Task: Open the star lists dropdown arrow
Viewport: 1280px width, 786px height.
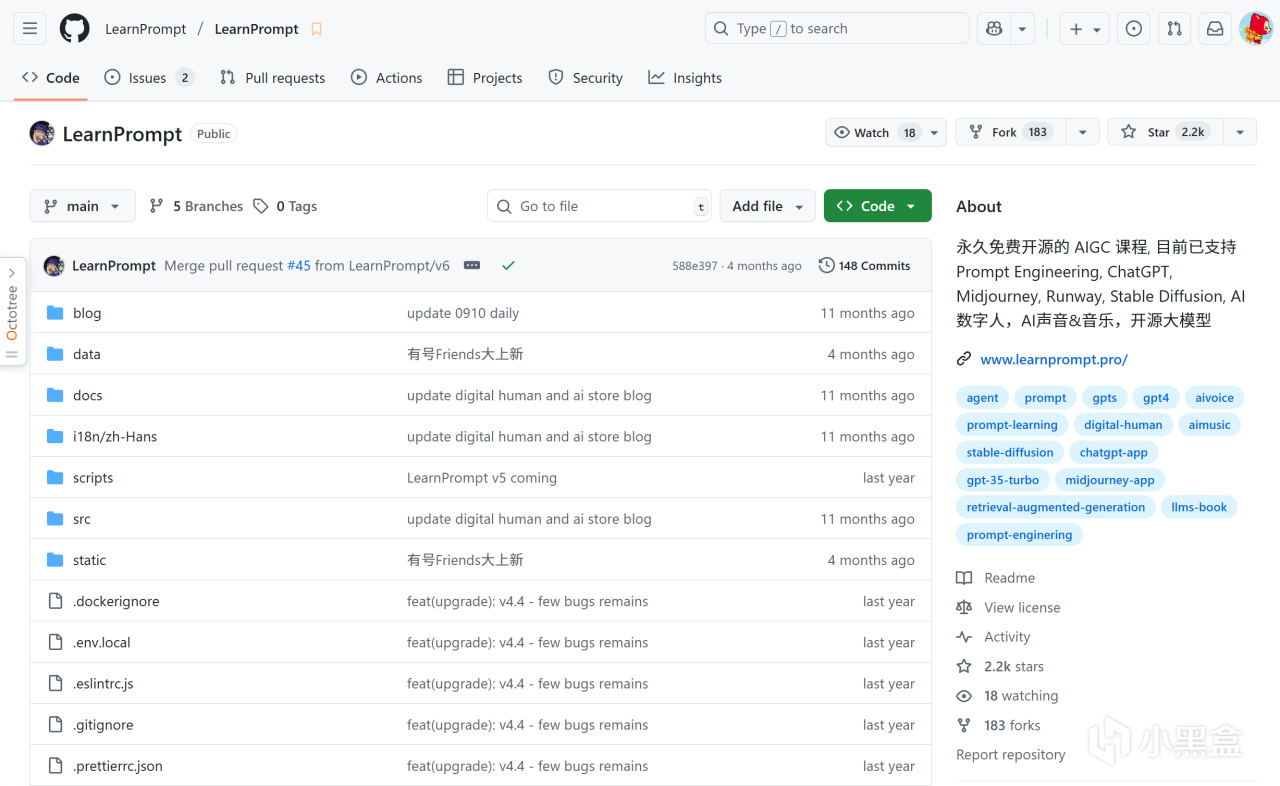Action: pyautogui.click(x=1239, y=132)
